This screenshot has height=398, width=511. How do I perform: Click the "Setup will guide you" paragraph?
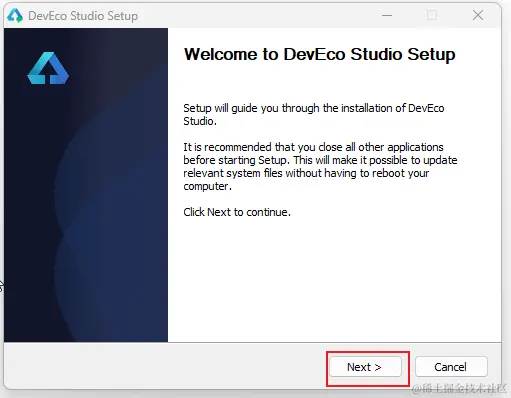pyautogui.click(x=314, y=114)
